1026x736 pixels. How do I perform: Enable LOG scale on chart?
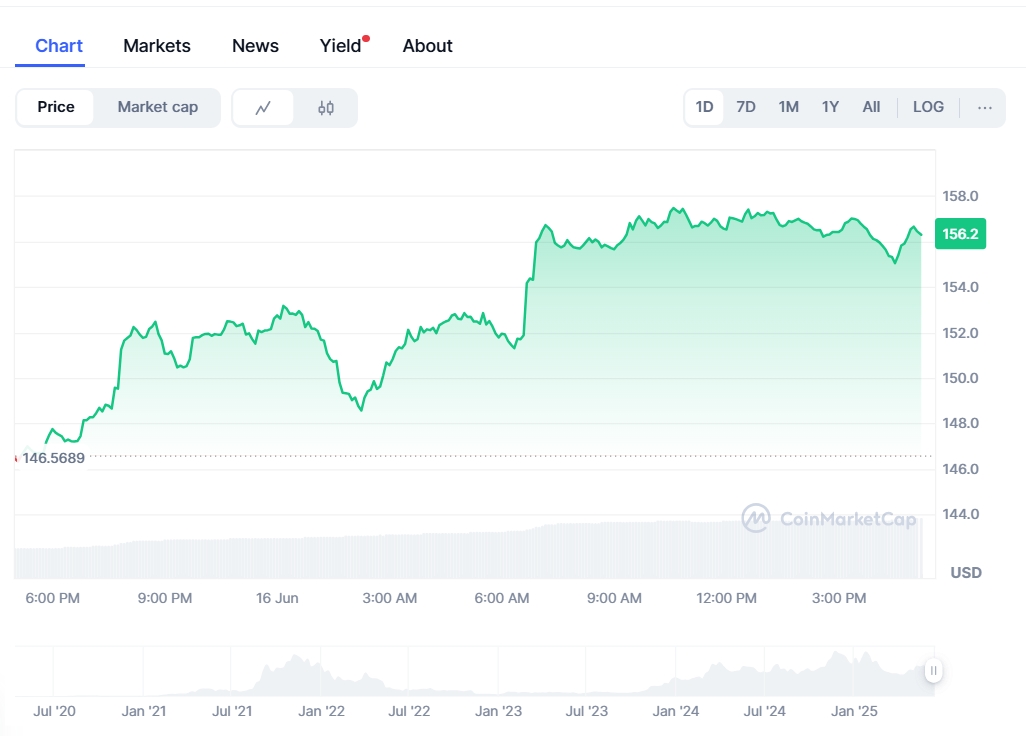(928, 107)
